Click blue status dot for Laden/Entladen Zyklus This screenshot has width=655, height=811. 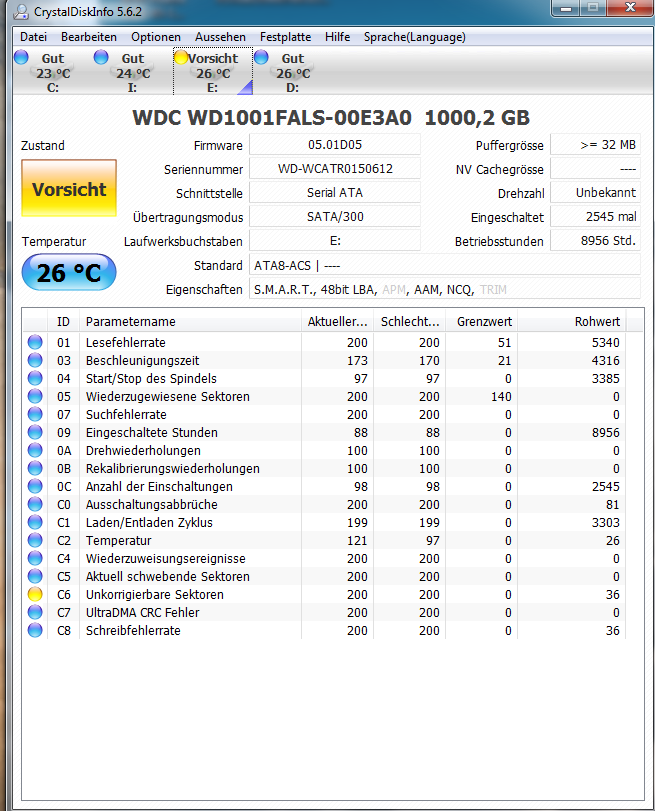[x=35, y=522]
